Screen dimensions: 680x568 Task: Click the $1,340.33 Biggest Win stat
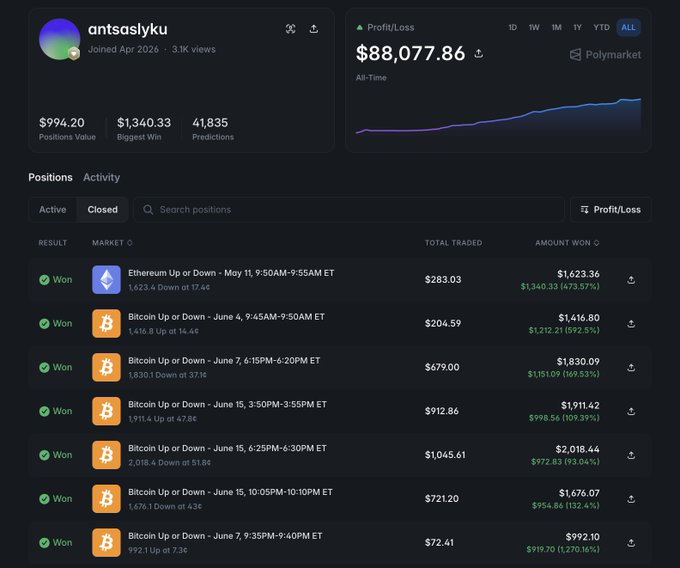point(144,129)
